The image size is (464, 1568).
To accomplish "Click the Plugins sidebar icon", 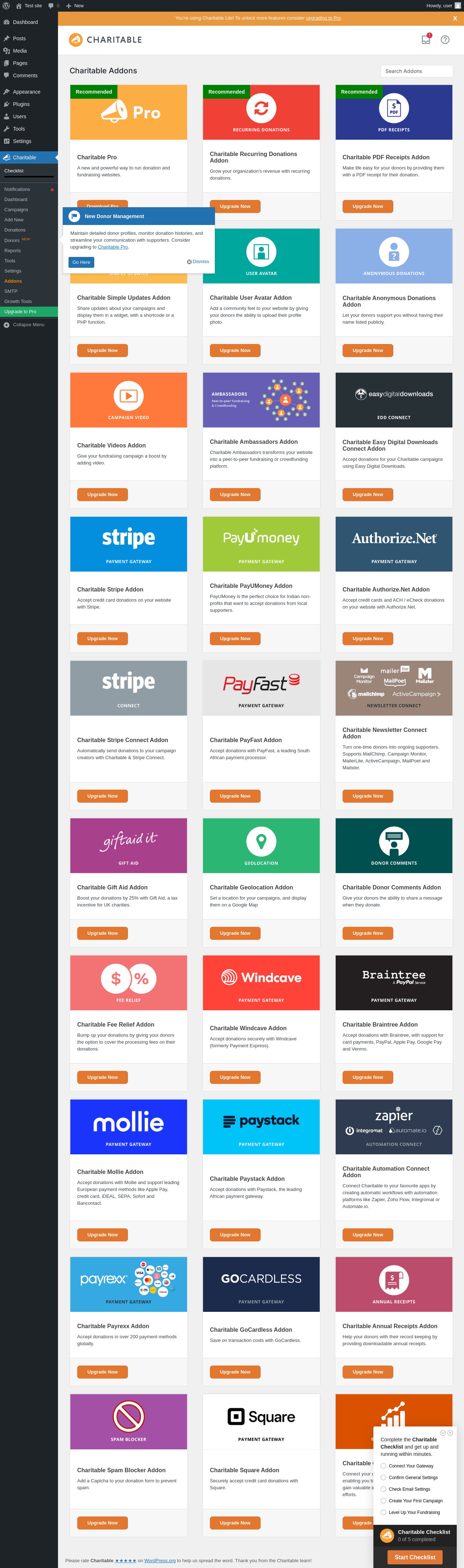I will (x=6, y=104).
